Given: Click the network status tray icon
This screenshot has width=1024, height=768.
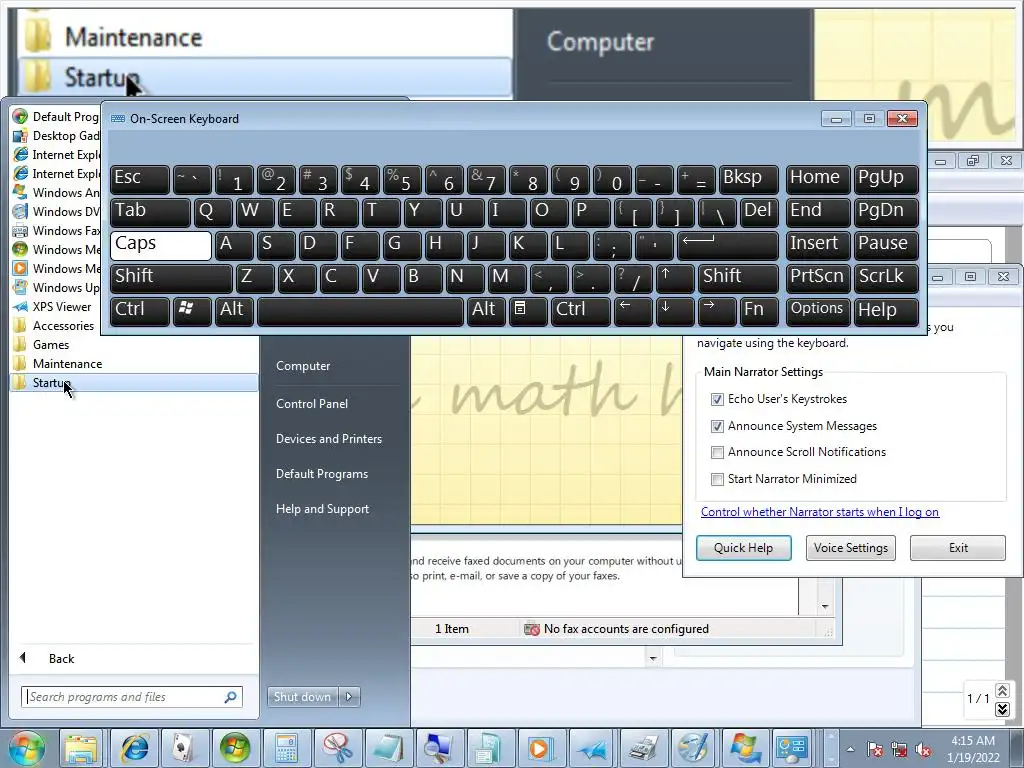Looking at the screenshot, I should tap(899, 749).
